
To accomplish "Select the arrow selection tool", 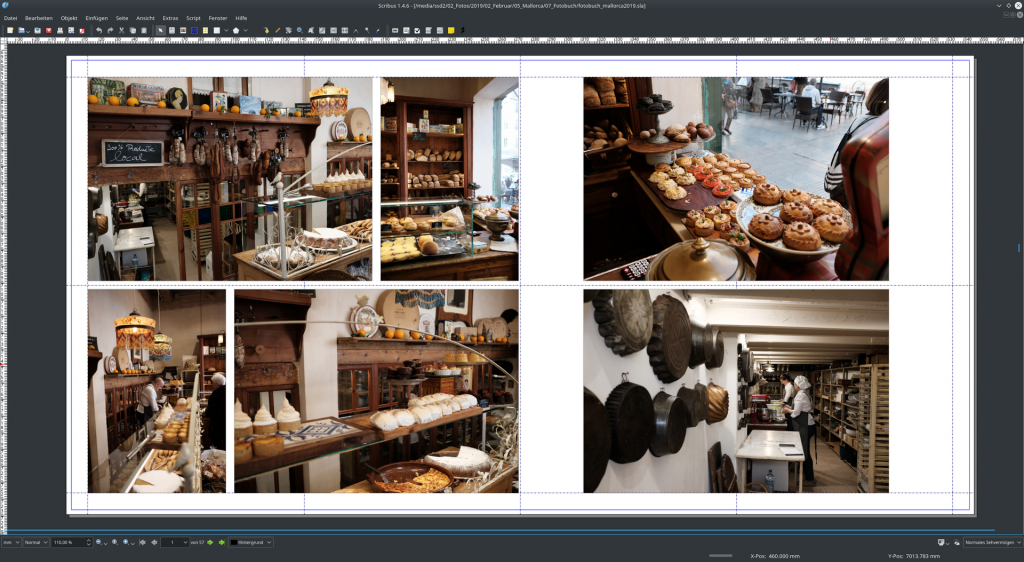I will (x=160, y=31).
